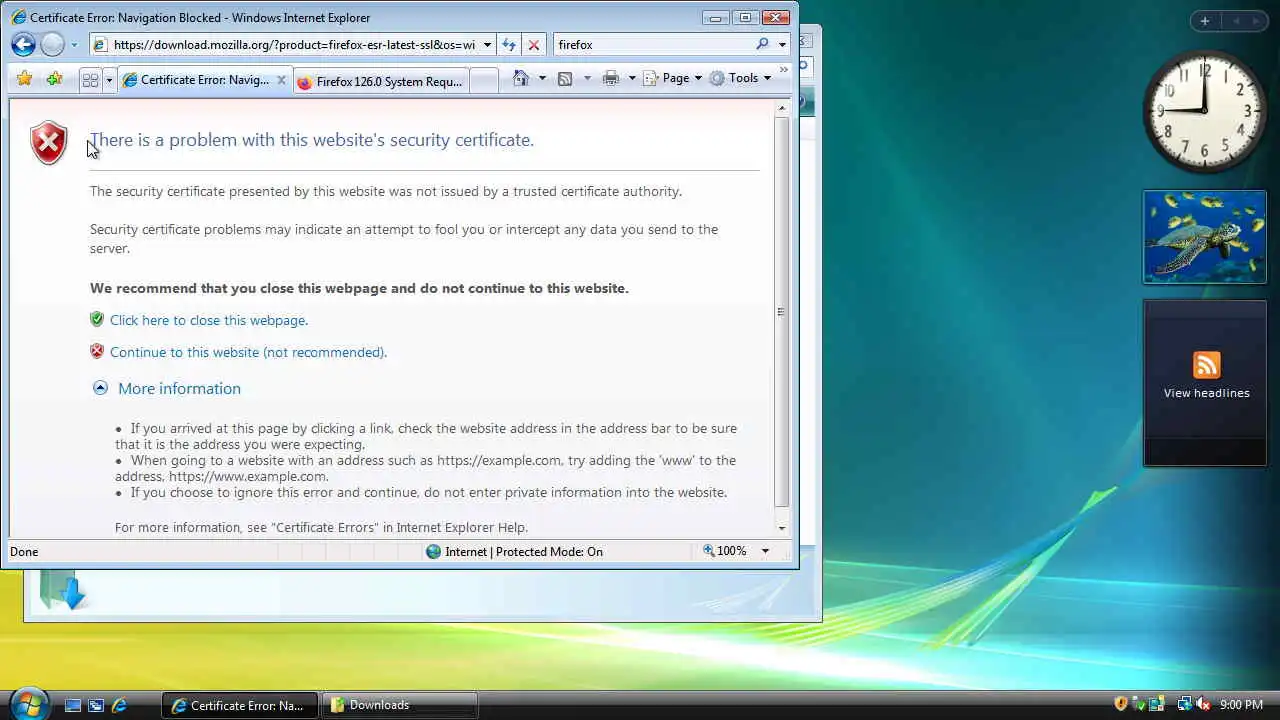Screen dimensions: 1280x720
Task: Open the Downloads taskbar button
Action: coord(401,705)
